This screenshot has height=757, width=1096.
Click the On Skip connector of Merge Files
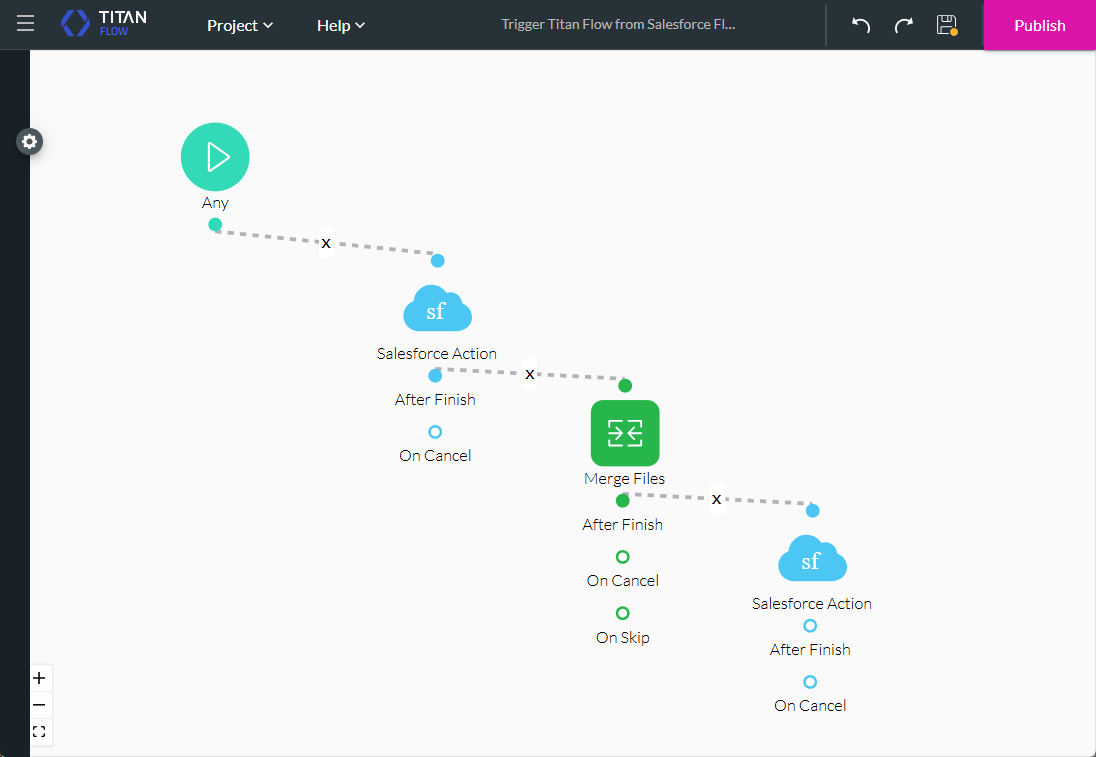623,613
